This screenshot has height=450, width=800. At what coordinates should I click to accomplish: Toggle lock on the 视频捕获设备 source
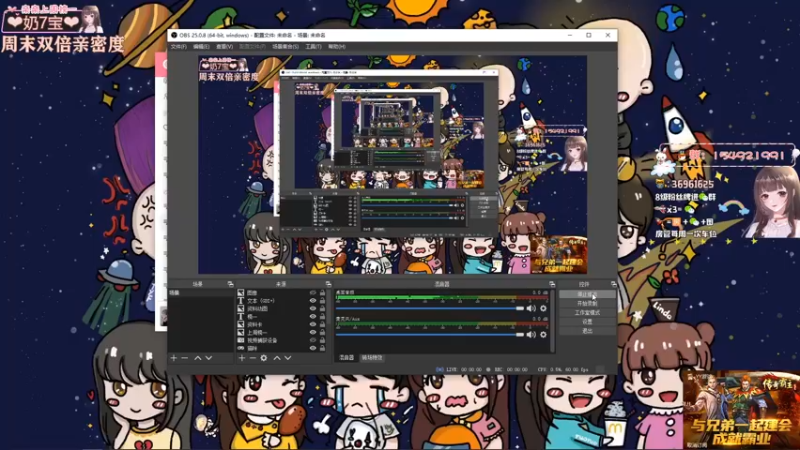pyautogui.click(x=322, y=340)
